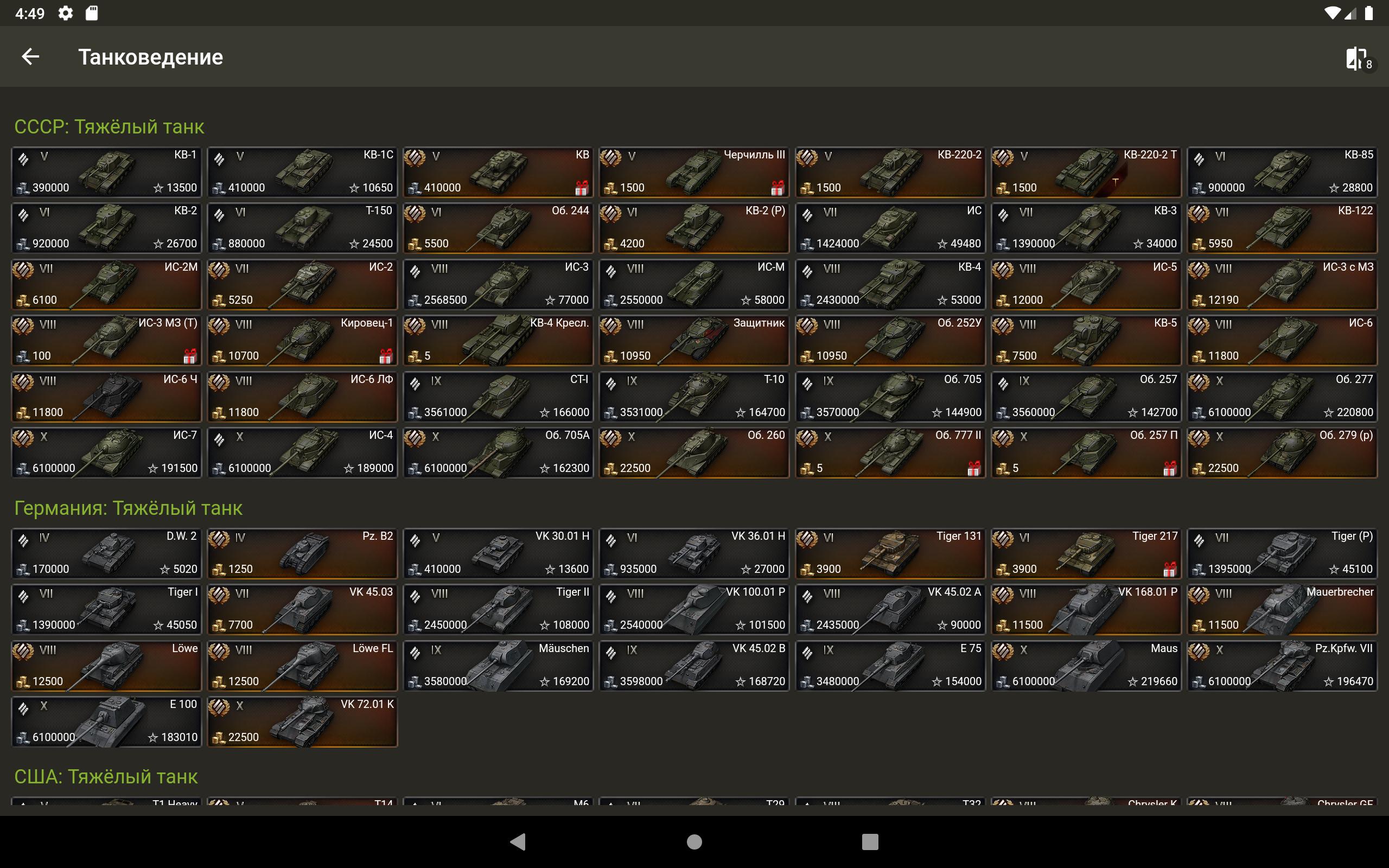Click the credits icon on Tiger II card
This screenshot has width=1389, height=868.
[x=415, y=625]
